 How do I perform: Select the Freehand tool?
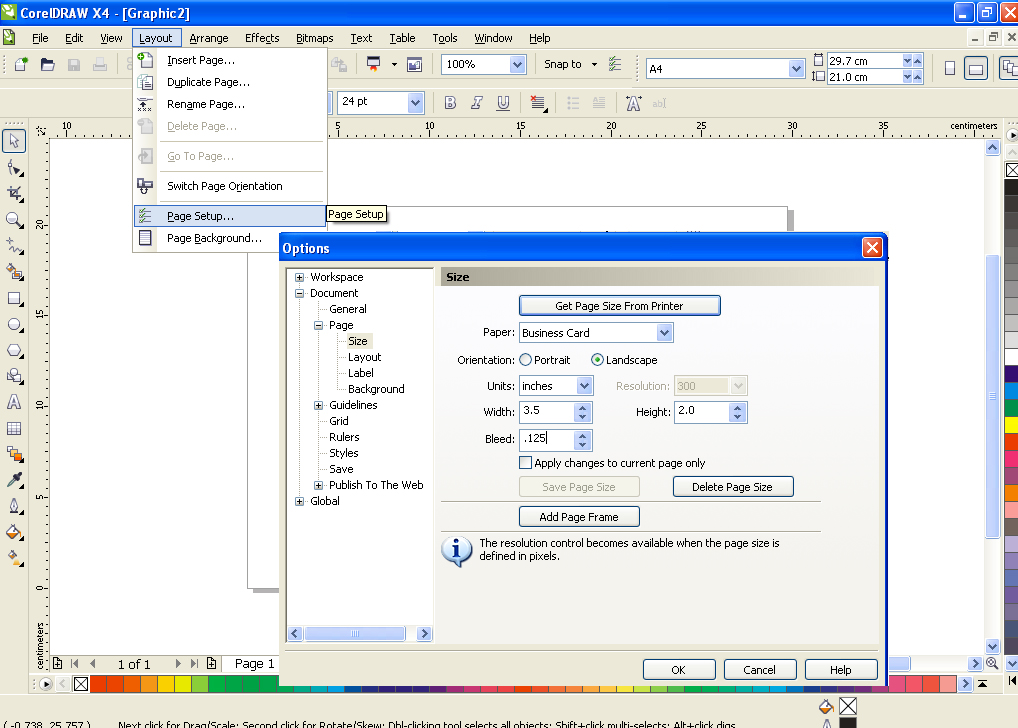pyautogui.click(x=14, y=246)
